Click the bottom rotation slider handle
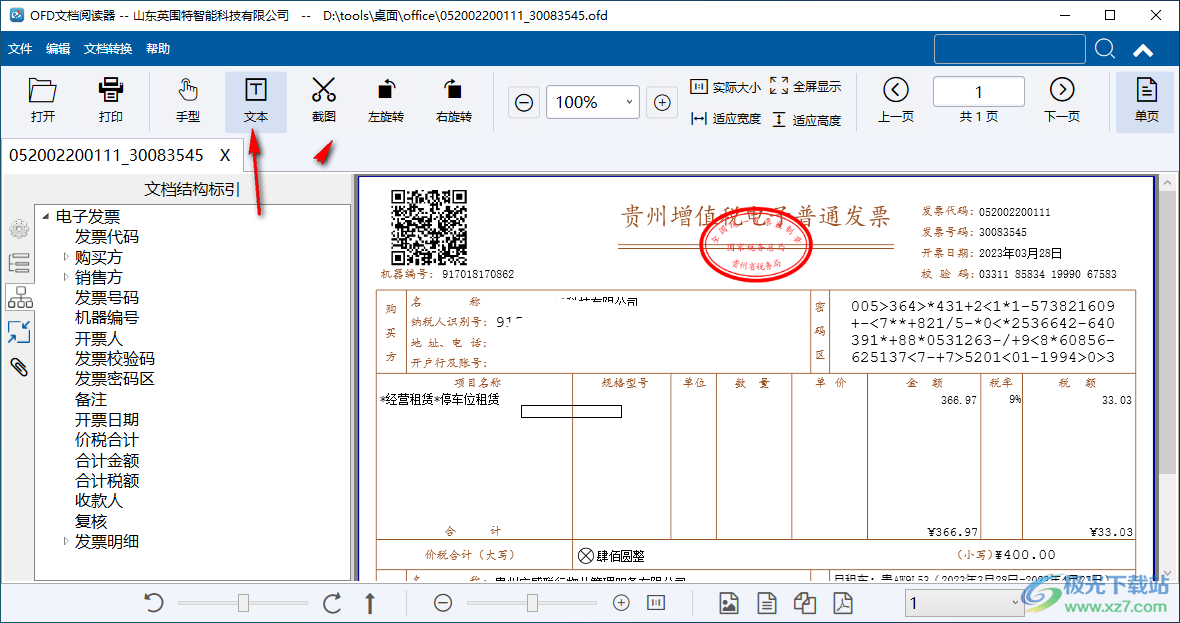 pyautogui.click(x=243, y=603)
